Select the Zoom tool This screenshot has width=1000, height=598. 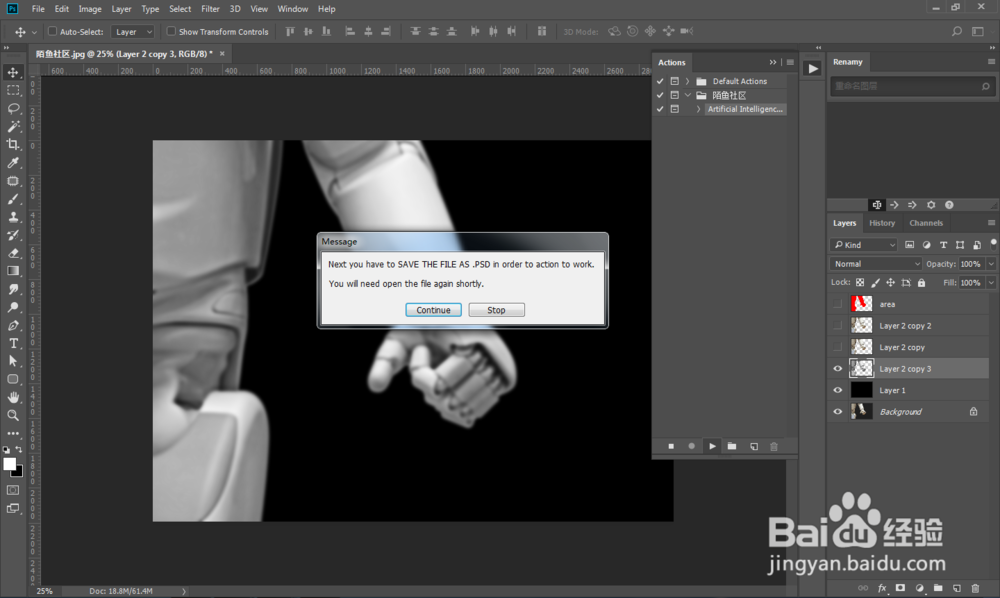13,415
